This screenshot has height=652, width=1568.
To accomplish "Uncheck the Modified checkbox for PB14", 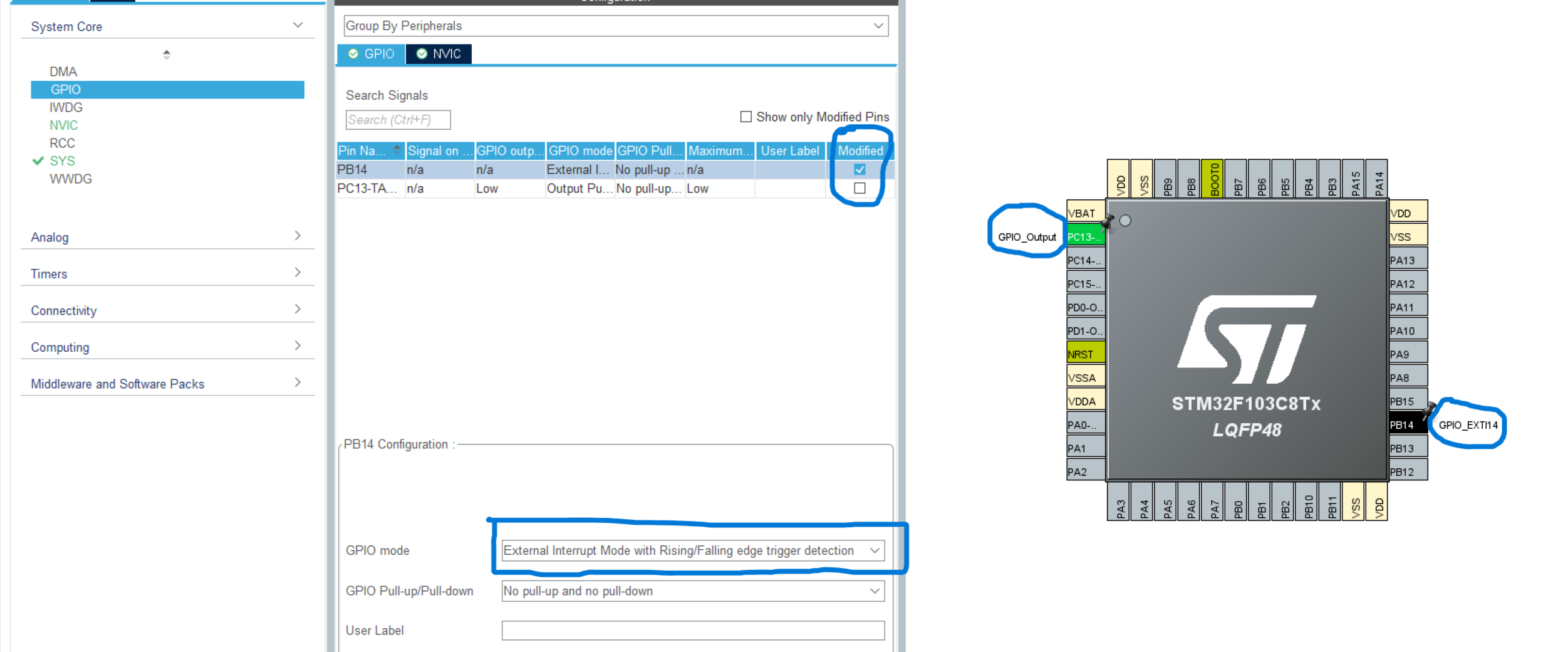I will click(x=859, y=169).
